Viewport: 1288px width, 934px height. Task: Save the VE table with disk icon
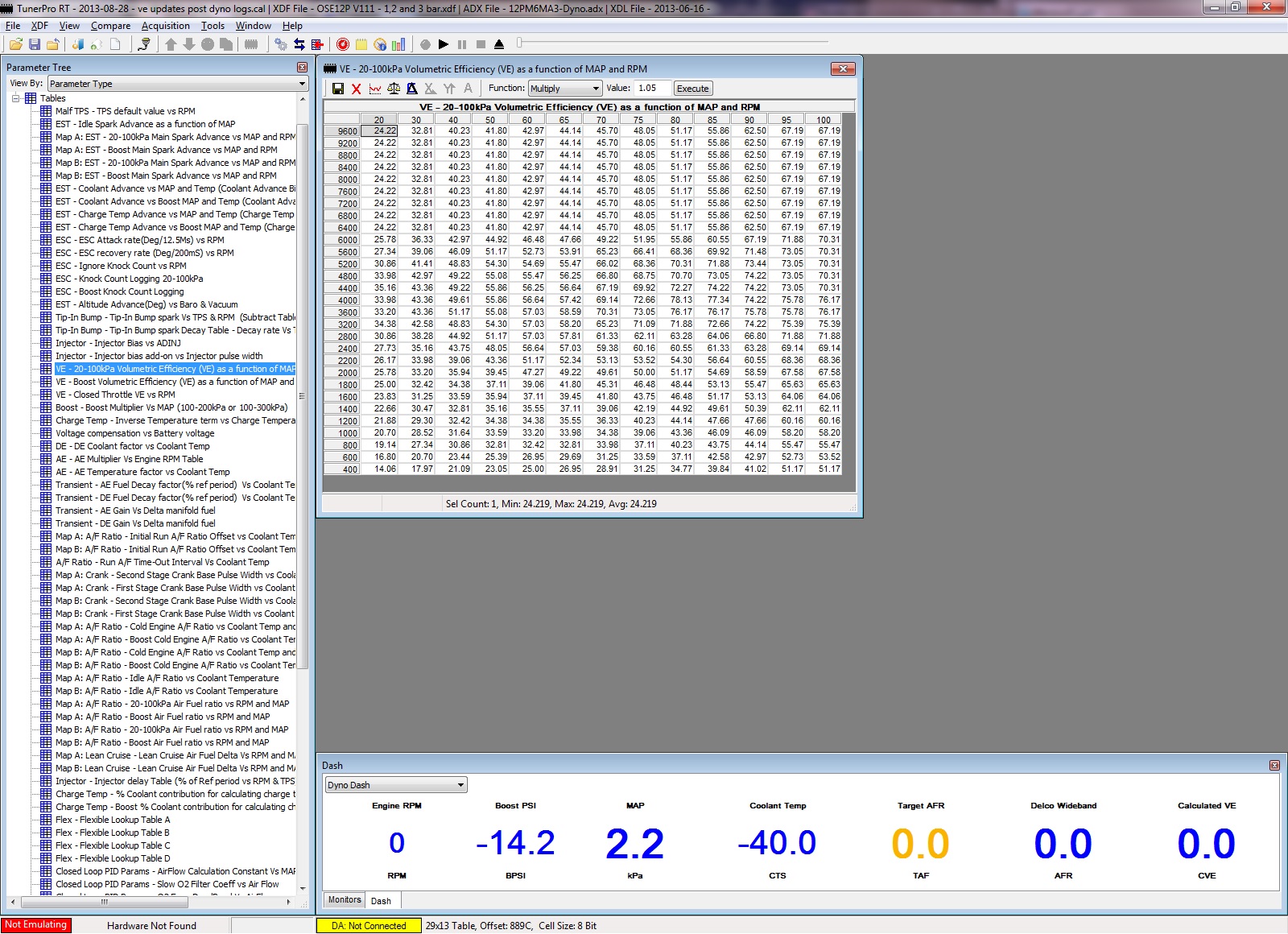(338, 89)
